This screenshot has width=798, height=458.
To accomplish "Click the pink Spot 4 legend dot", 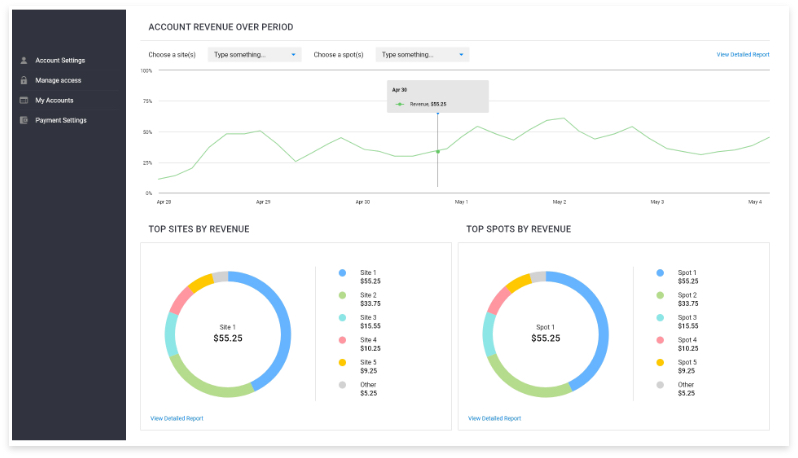I will tap(660, 340).
